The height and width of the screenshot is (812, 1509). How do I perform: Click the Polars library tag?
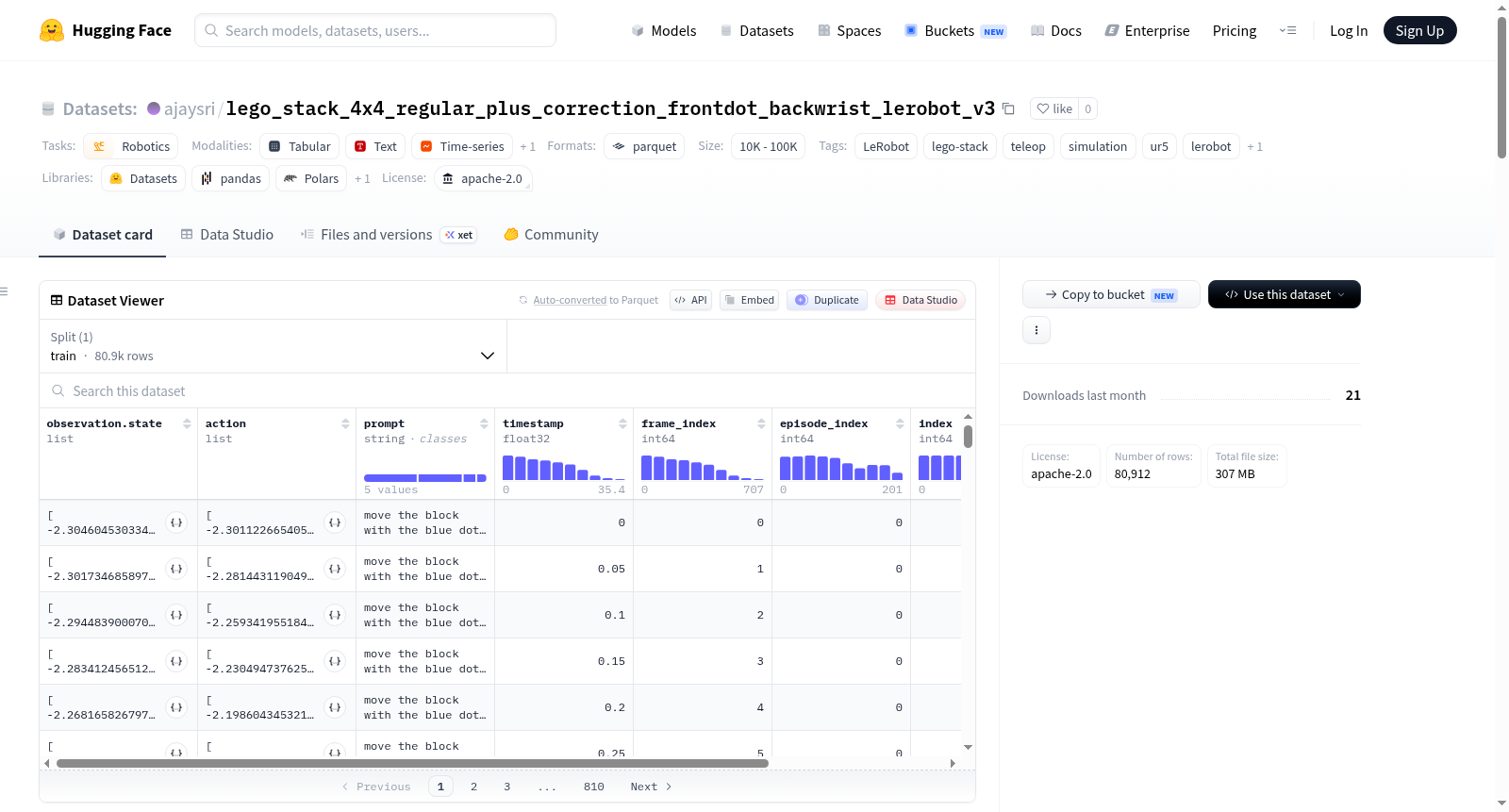(x=311, y=178)
